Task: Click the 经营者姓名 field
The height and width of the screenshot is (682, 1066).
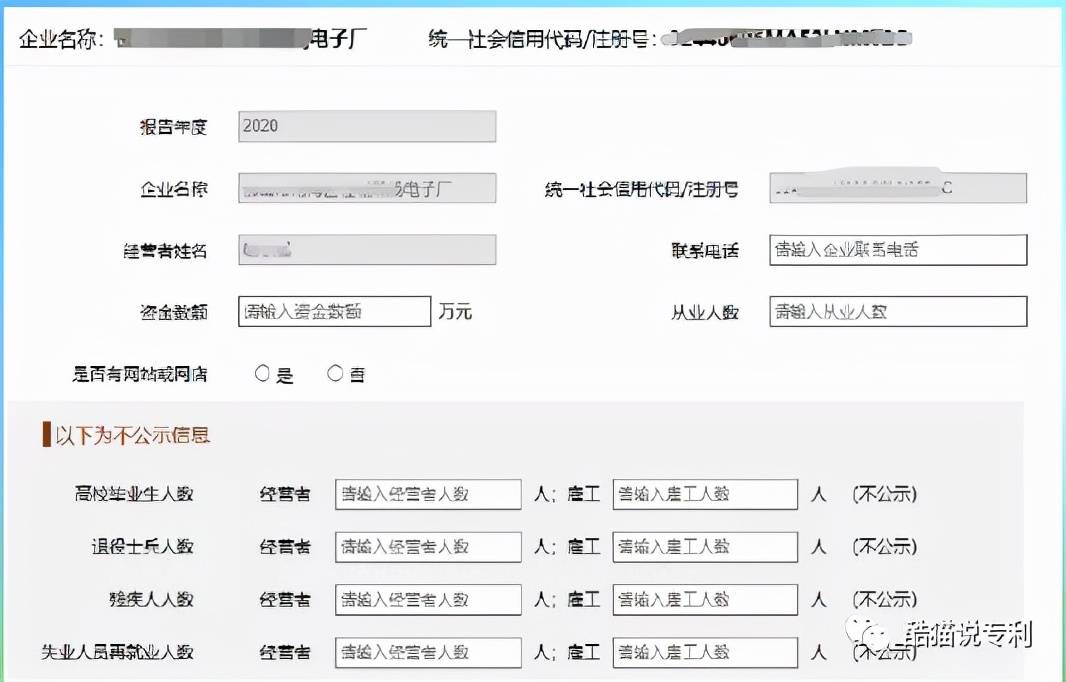Action: [366, 250]
